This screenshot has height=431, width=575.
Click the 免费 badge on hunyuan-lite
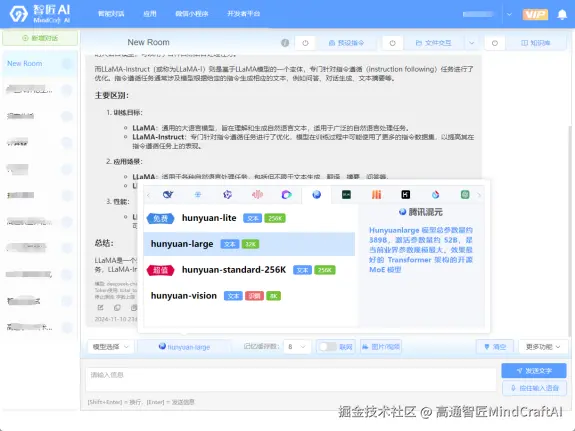coord(160,219)
